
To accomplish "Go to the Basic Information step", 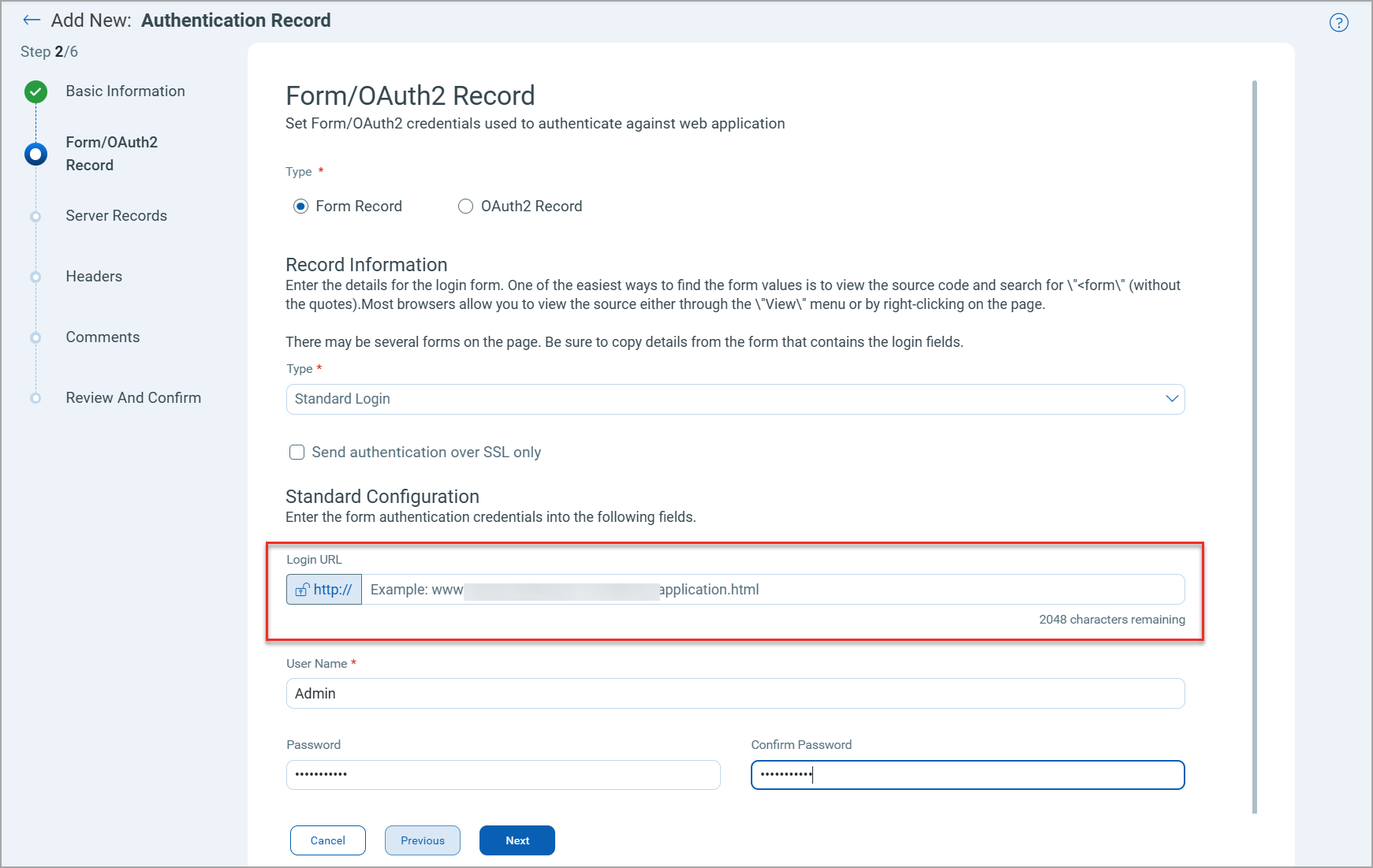I will pyautogui.click(x=125, y=91).
